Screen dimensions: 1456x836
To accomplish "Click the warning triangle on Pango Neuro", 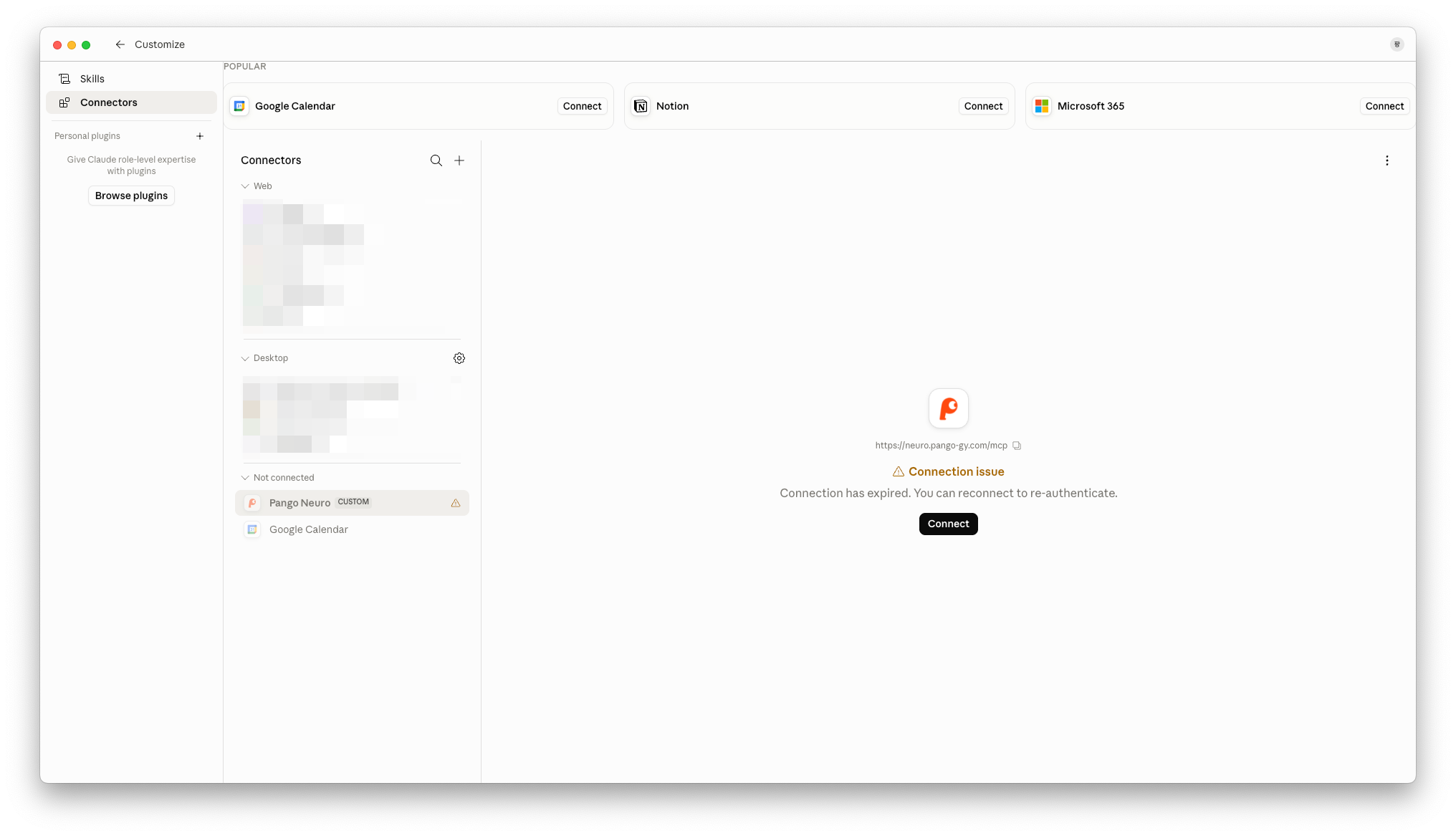I will click(x=456, y=503).
